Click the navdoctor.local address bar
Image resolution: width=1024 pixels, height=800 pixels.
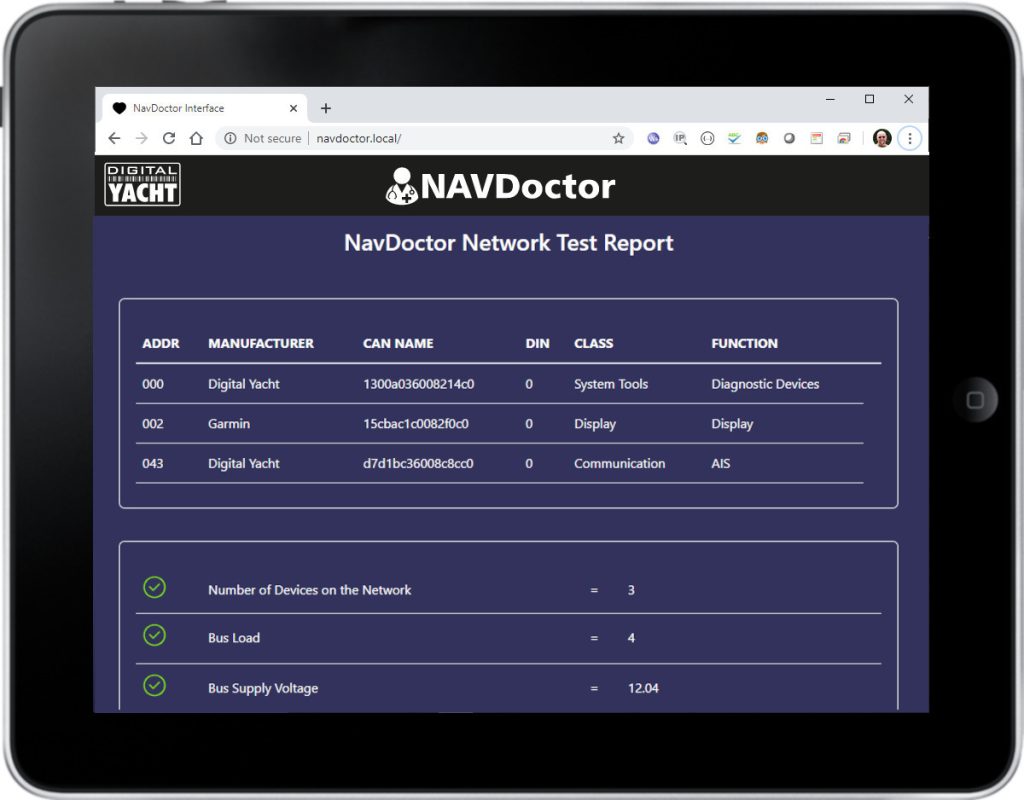[450, 139]
